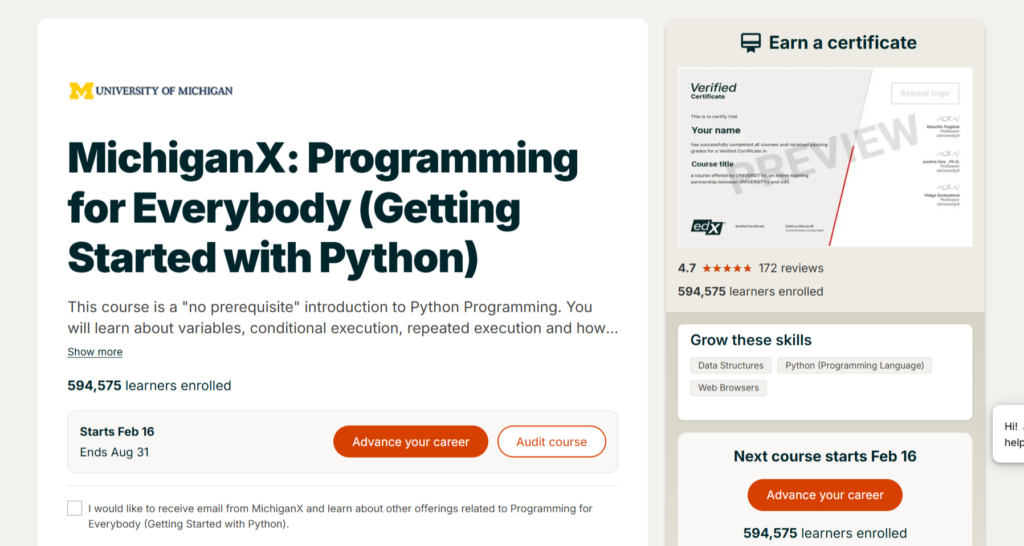Open the chat popup starting with Hi!
The height and width of the screenshot is (546, 1024).
tap(1010, 434)
